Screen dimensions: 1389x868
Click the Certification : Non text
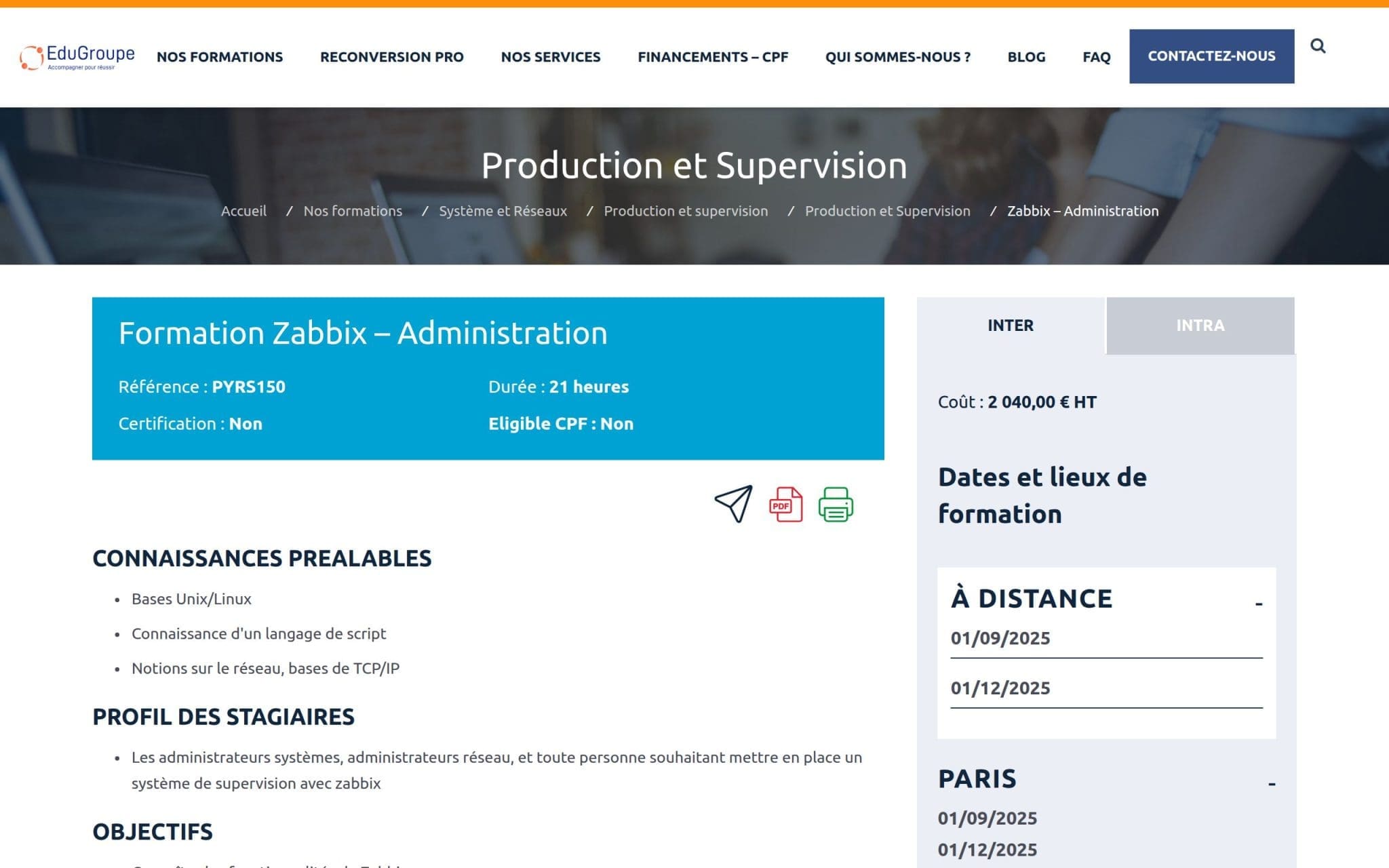tap(190, 424)
